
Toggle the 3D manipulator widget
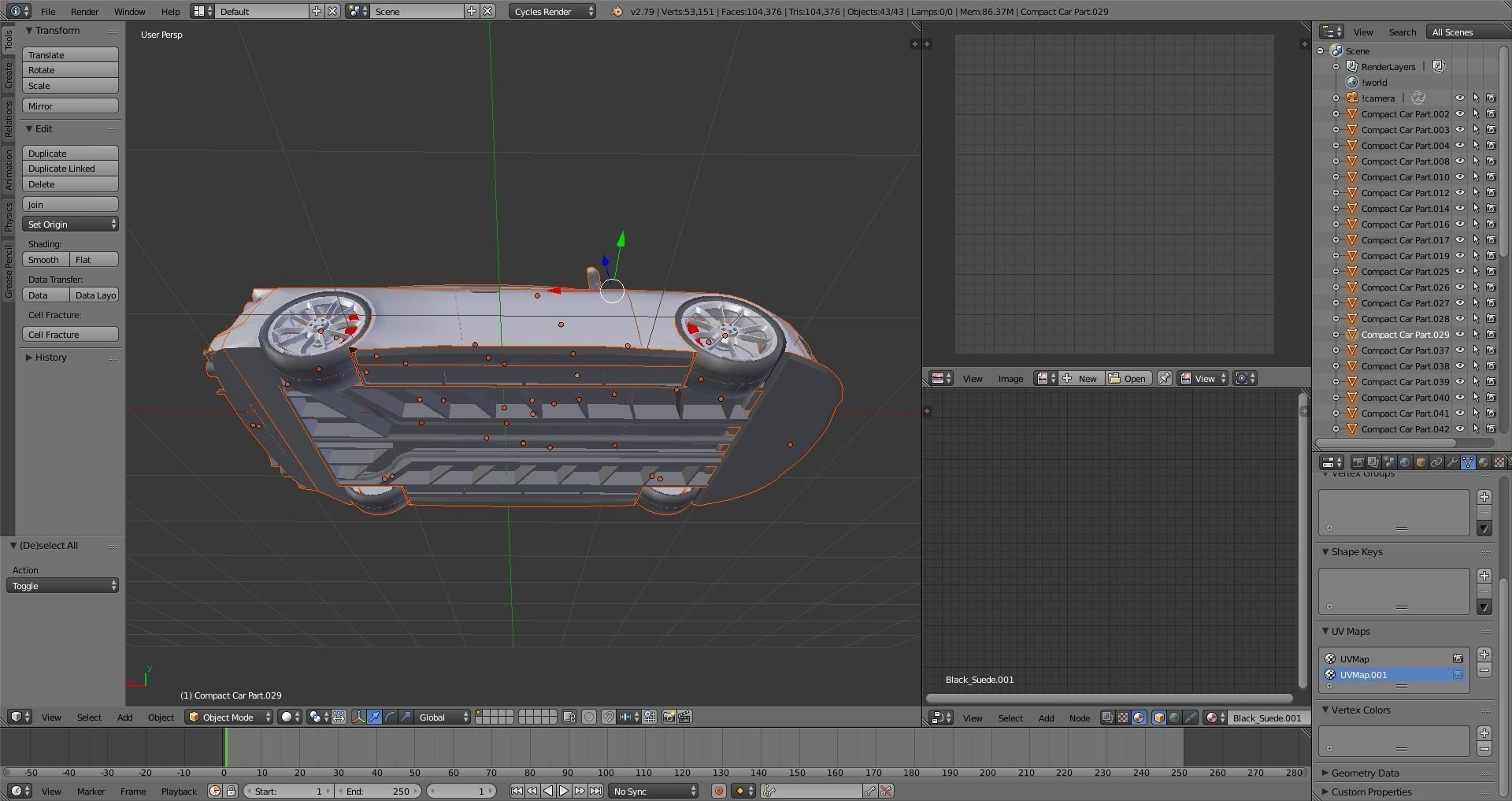[358, 717]
